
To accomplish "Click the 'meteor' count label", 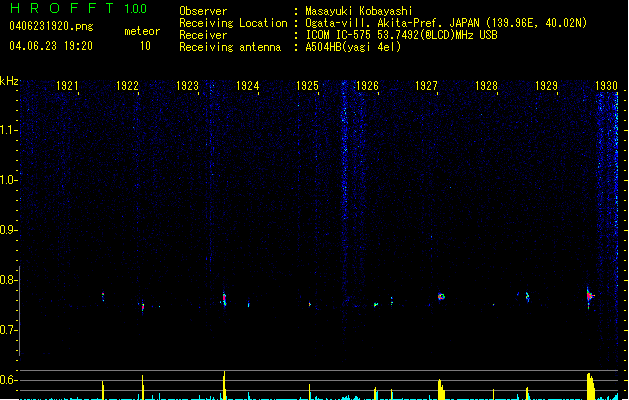I will [x=142, y=31].
